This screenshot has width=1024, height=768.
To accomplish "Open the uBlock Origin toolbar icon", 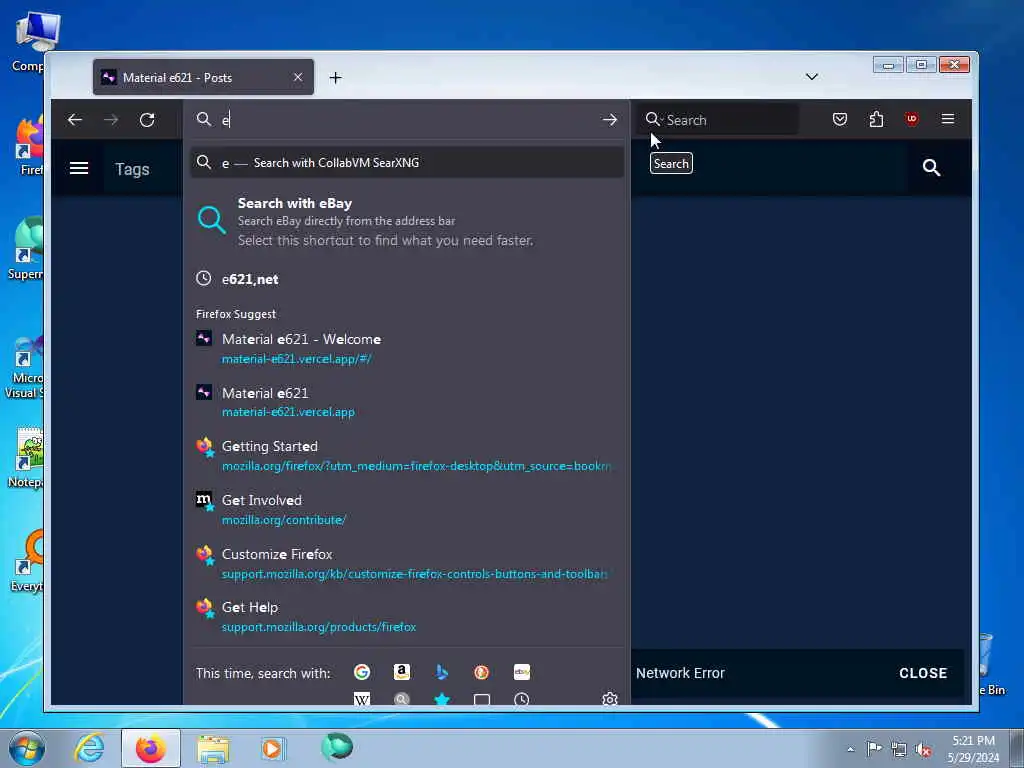I will [x=912, y=119].
